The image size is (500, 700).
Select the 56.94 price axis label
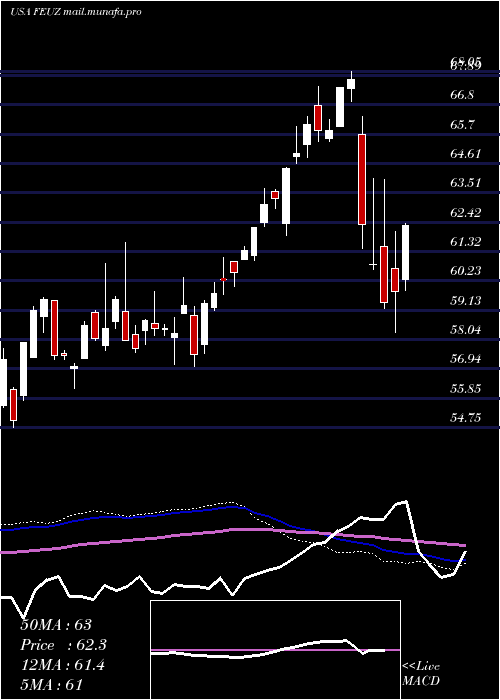pos(466,359)
